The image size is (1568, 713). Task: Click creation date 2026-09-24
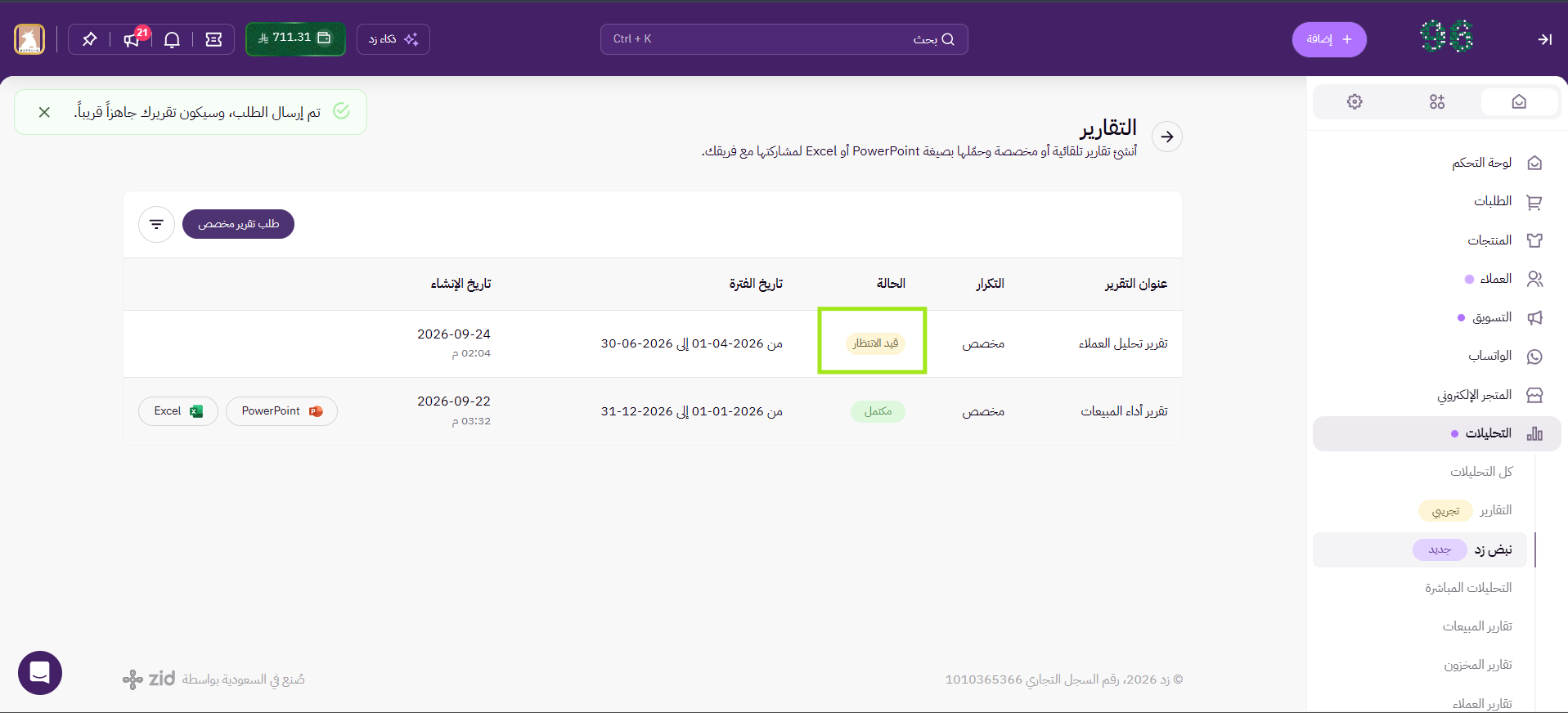pos(454,334)
